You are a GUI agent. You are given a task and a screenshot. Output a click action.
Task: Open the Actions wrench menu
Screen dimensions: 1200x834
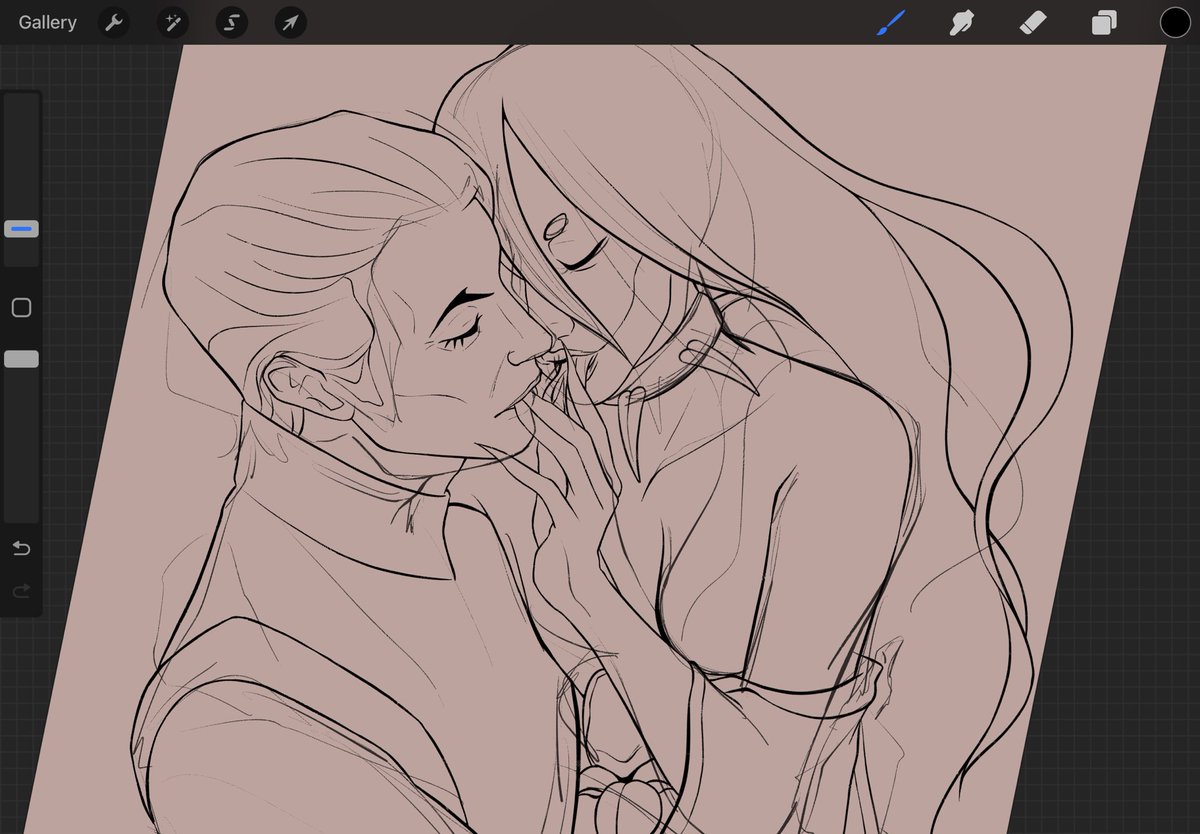pyautogui.click(x=114, y=22)
